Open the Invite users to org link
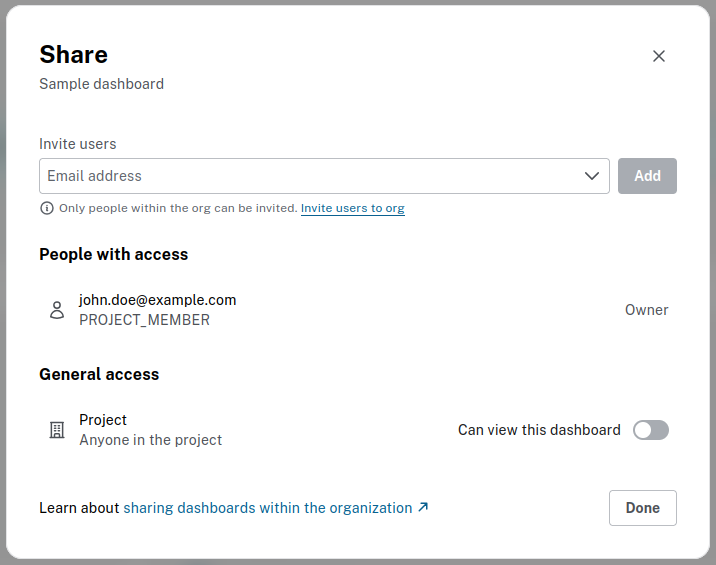The height and width of the screenshot is (565, 716). [x=352, y=209]
